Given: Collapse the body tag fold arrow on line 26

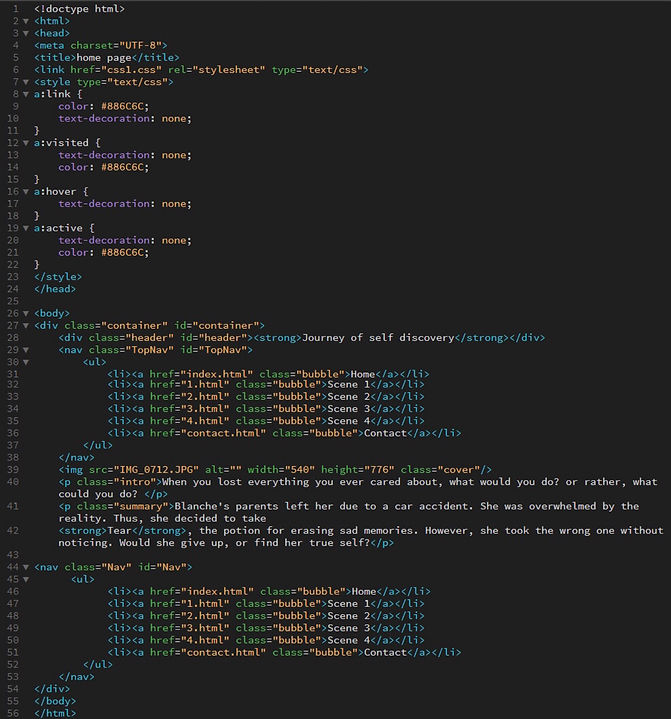Looking at the screenshot, I should point(26,314).
